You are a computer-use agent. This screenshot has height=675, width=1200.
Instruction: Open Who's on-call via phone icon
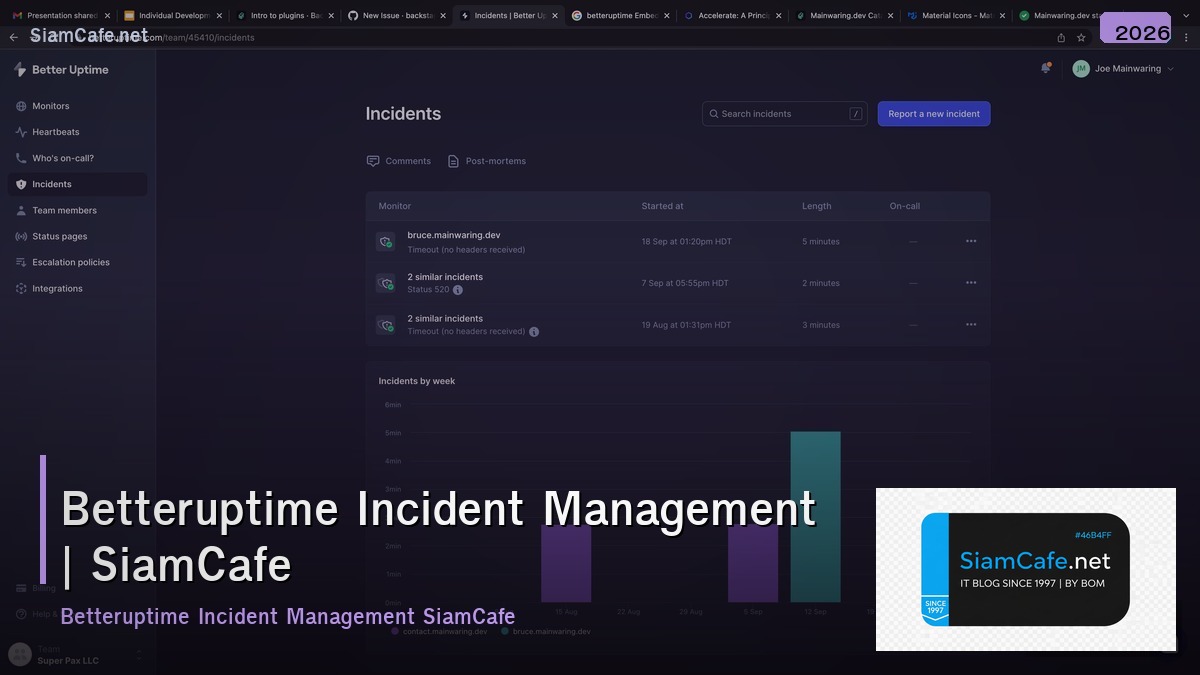[22, 157]
